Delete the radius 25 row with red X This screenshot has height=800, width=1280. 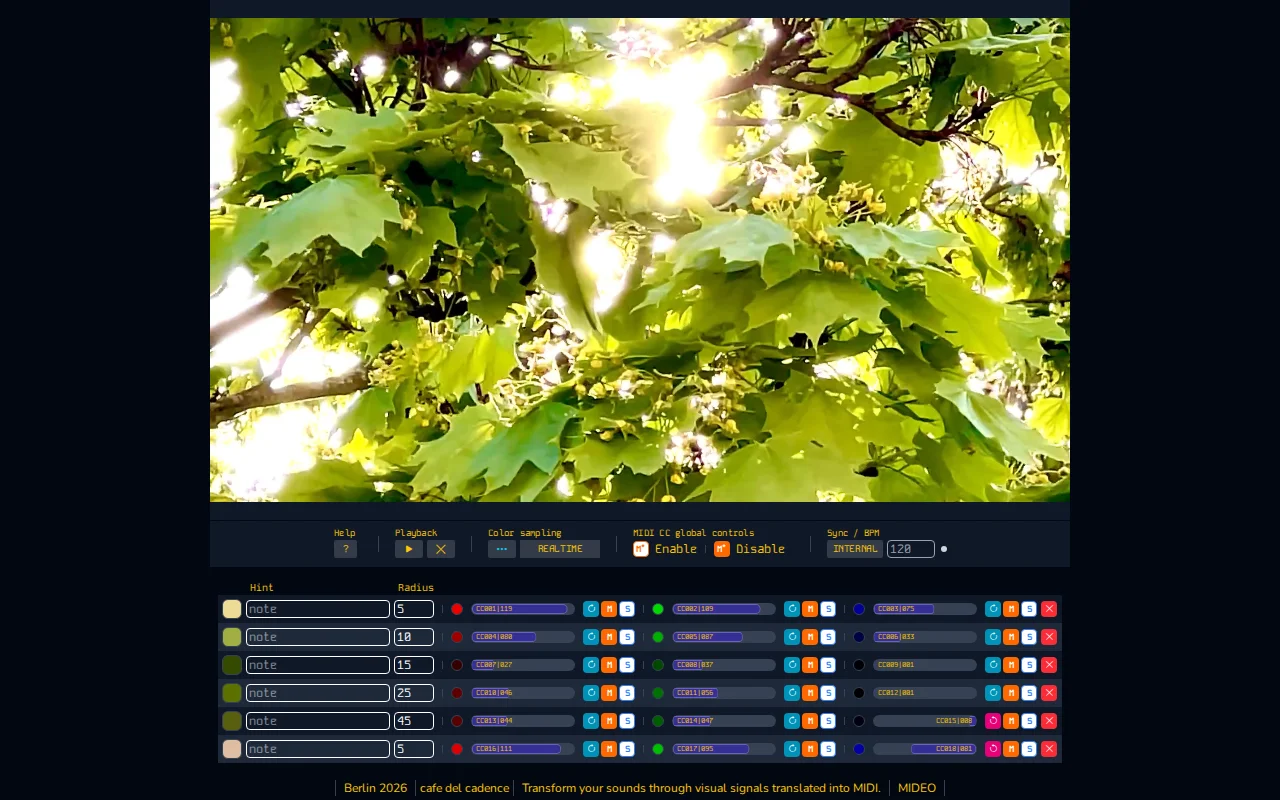(x=1049, y=693)
